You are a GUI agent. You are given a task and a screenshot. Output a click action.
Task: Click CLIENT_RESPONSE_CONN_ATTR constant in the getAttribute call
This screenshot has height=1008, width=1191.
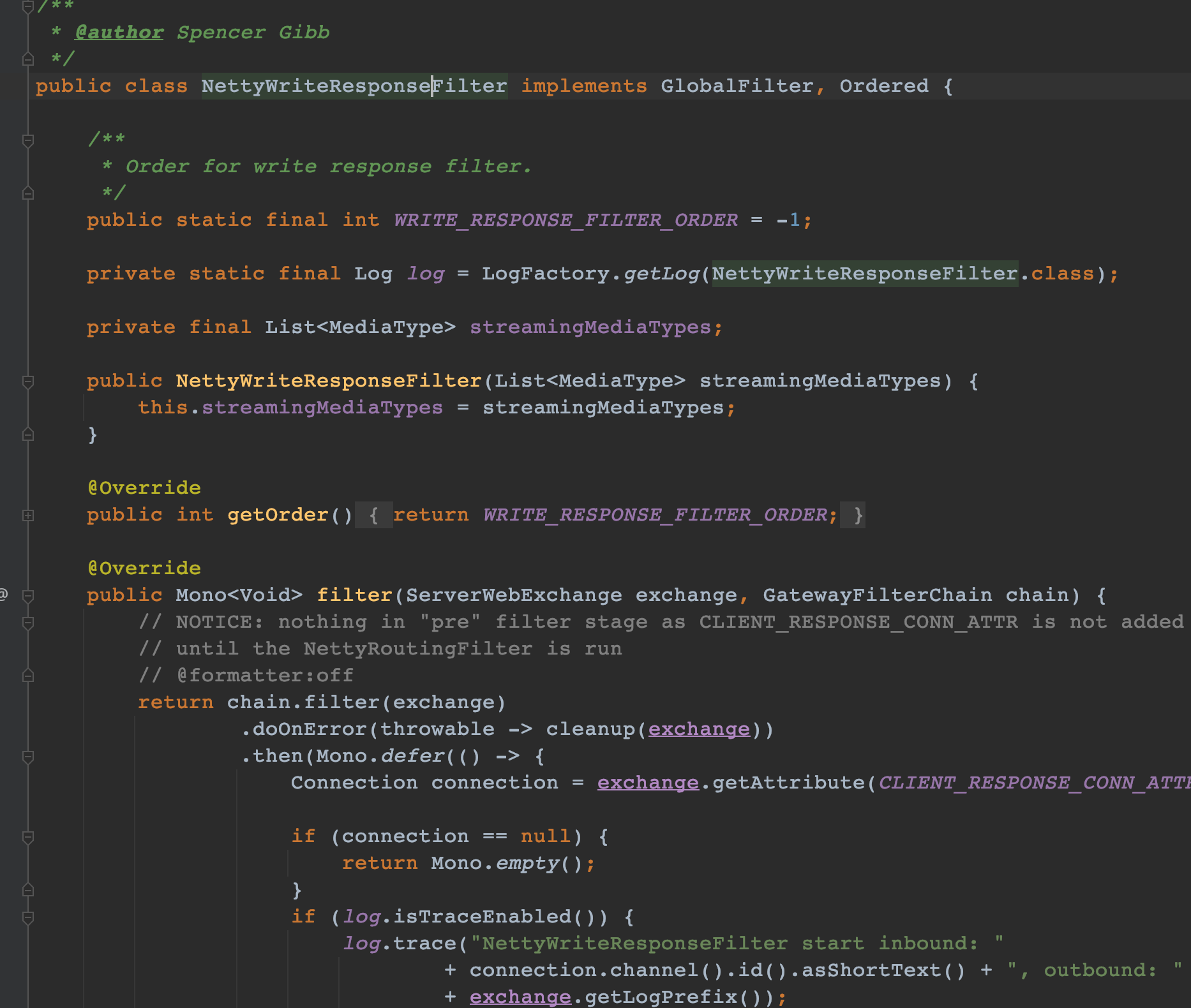point(1035,783)
